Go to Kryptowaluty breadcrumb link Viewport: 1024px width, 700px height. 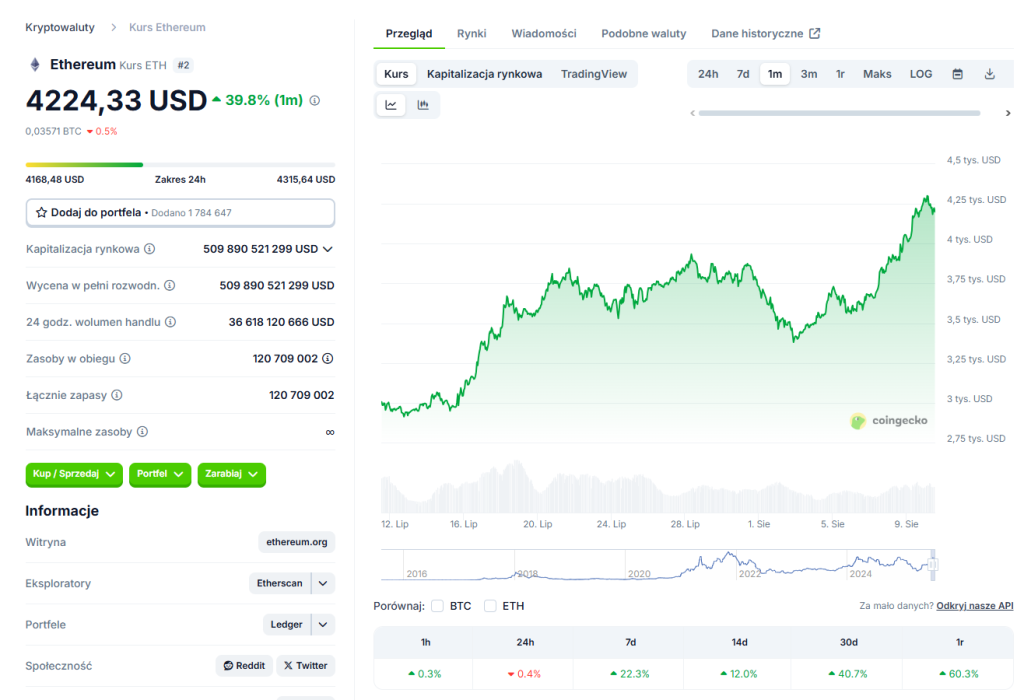(x=60, y=27)
